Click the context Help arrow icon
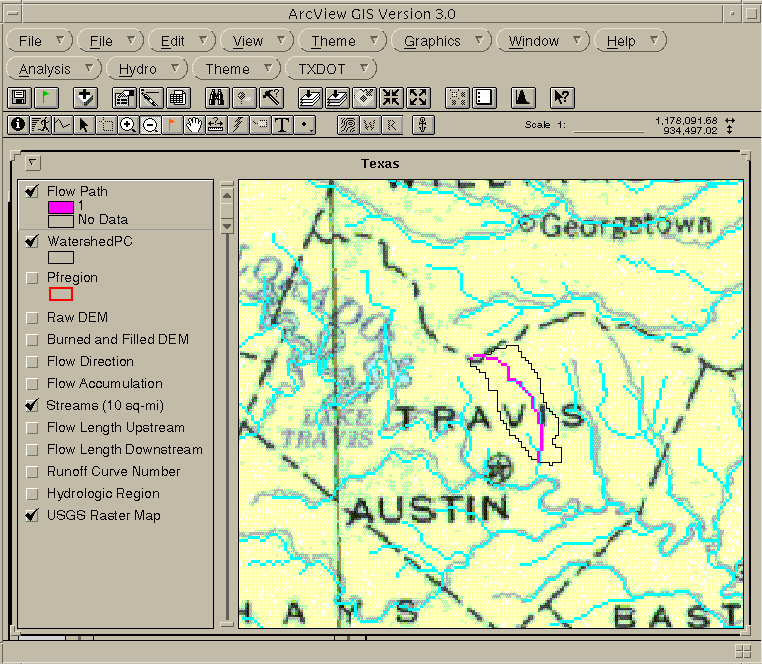Image resolution: width=762 pixels, height=664 pixels. coord(562,97)
